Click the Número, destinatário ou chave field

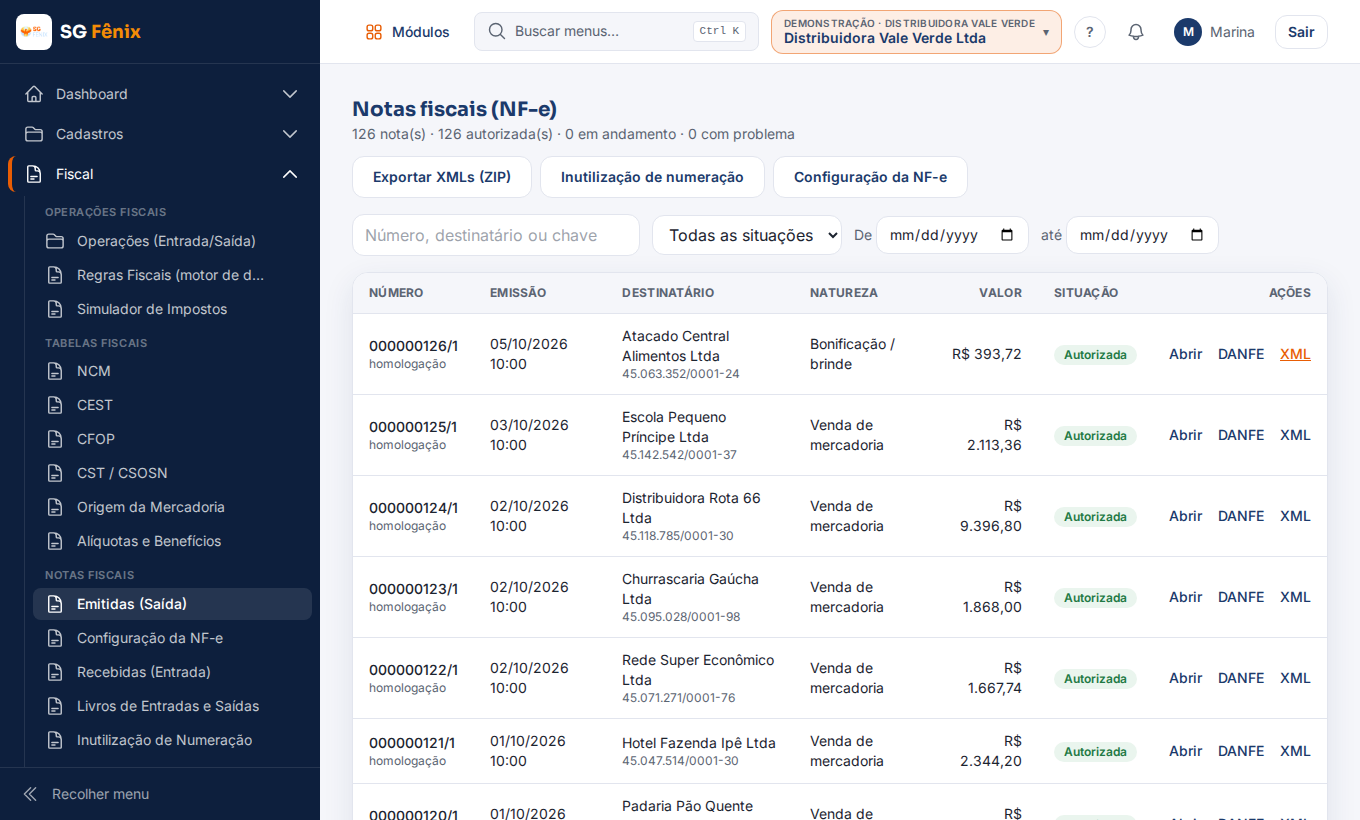pyautogui.click(x=496, y=235)
